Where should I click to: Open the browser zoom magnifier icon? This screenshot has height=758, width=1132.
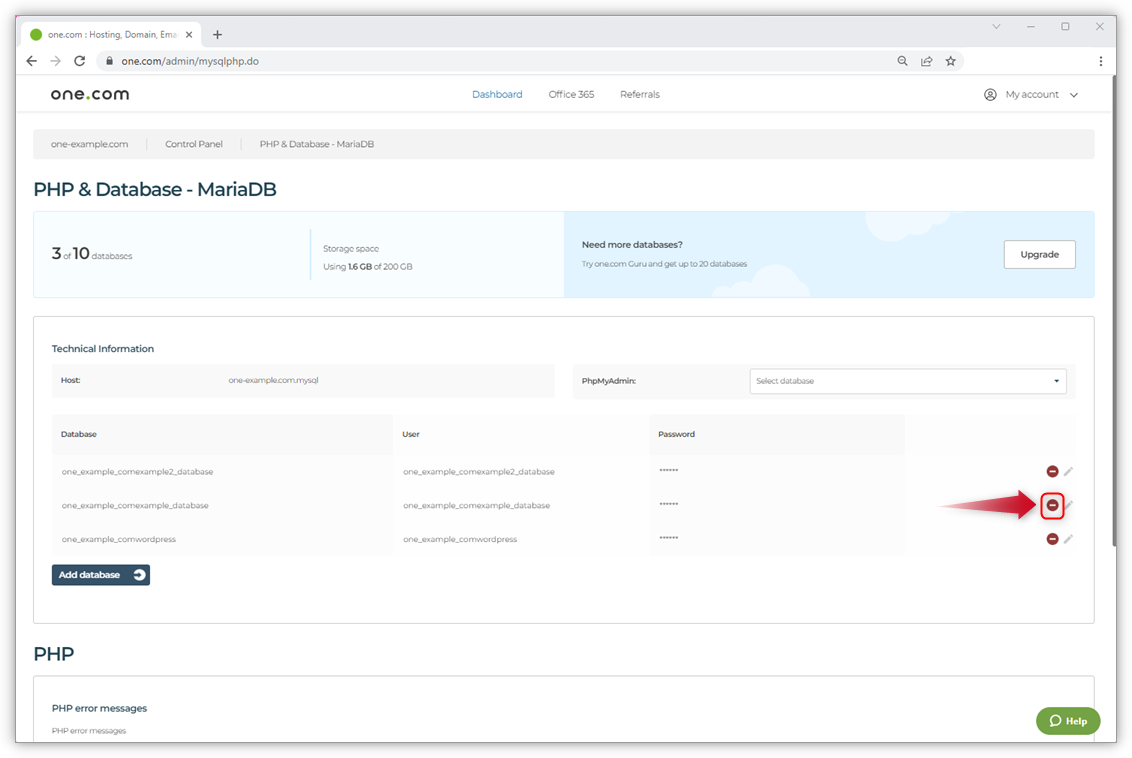(x=902, y=61)
